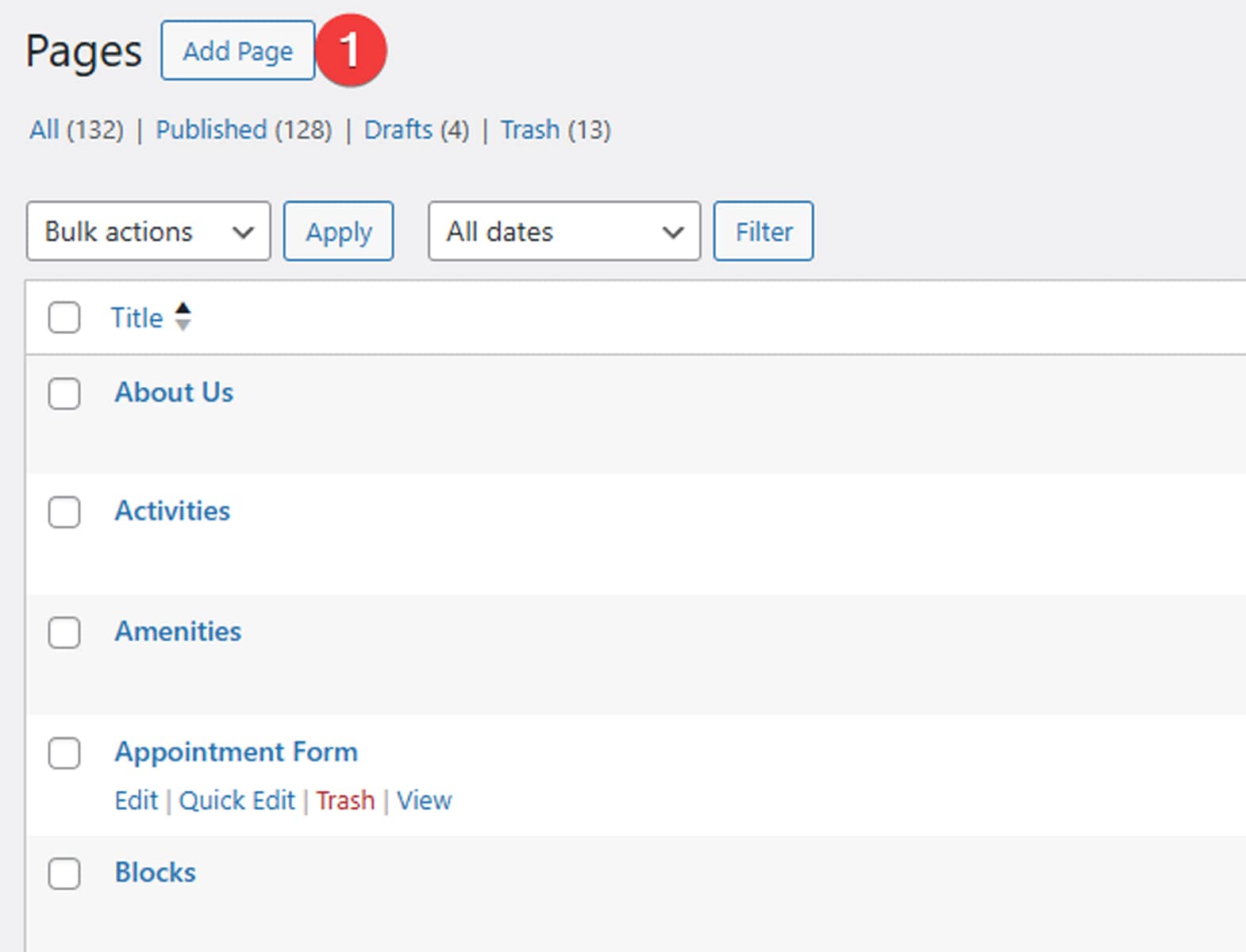
Task: Check the Amenities row checkbox
Action: click(x=64, y=633)
